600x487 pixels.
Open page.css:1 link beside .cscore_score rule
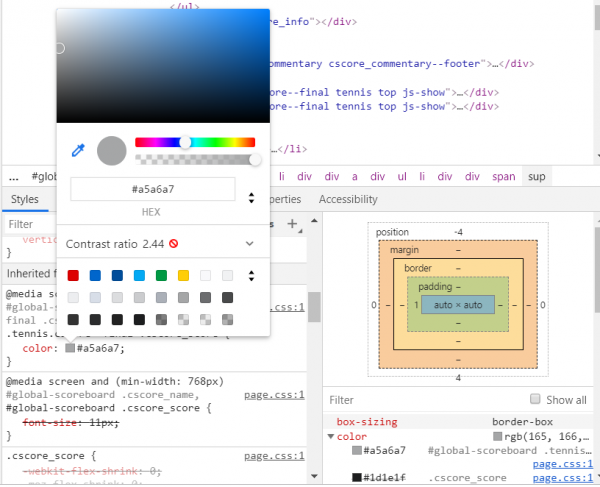[274, 456]
